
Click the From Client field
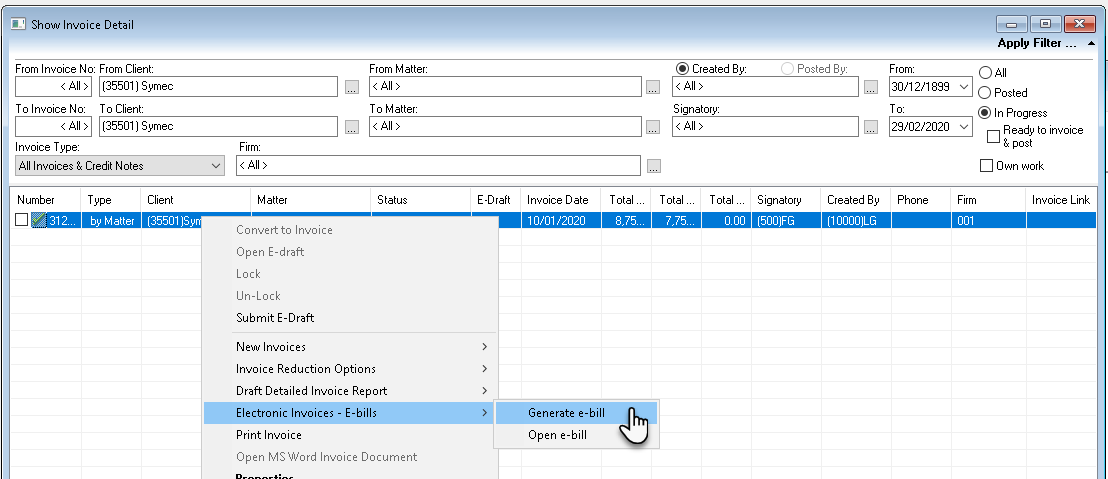[218, 87]
